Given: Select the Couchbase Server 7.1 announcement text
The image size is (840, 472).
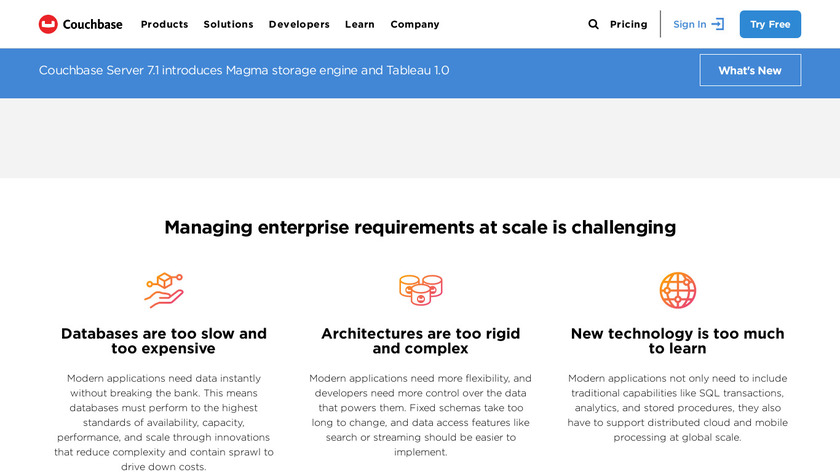Looking at the screenshot, I should (x=244, y=70).
